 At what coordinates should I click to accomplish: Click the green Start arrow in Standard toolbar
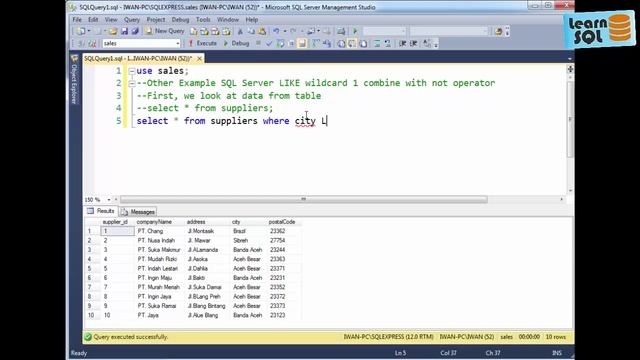click(x=355, y=31)
